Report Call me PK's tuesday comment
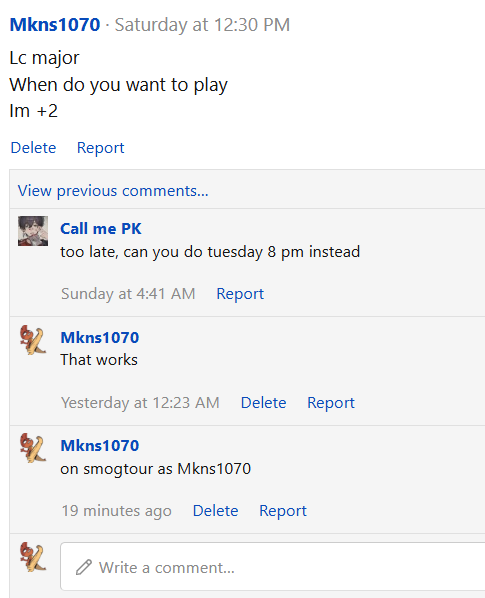The image size is (485, 598). pos(240,294)
